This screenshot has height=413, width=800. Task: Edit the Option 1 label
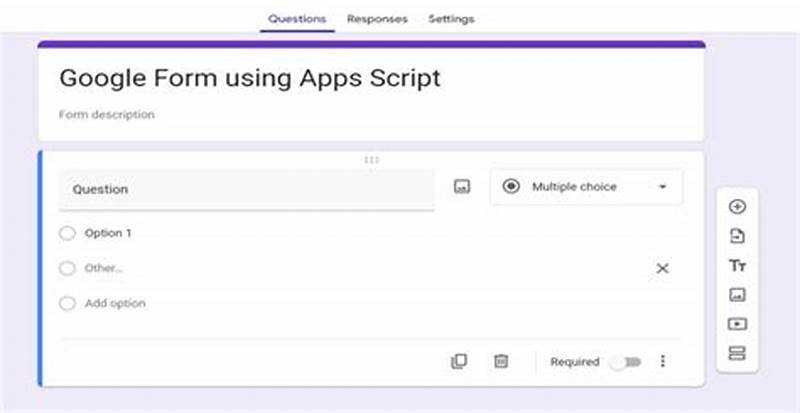[x=108, y=233]
